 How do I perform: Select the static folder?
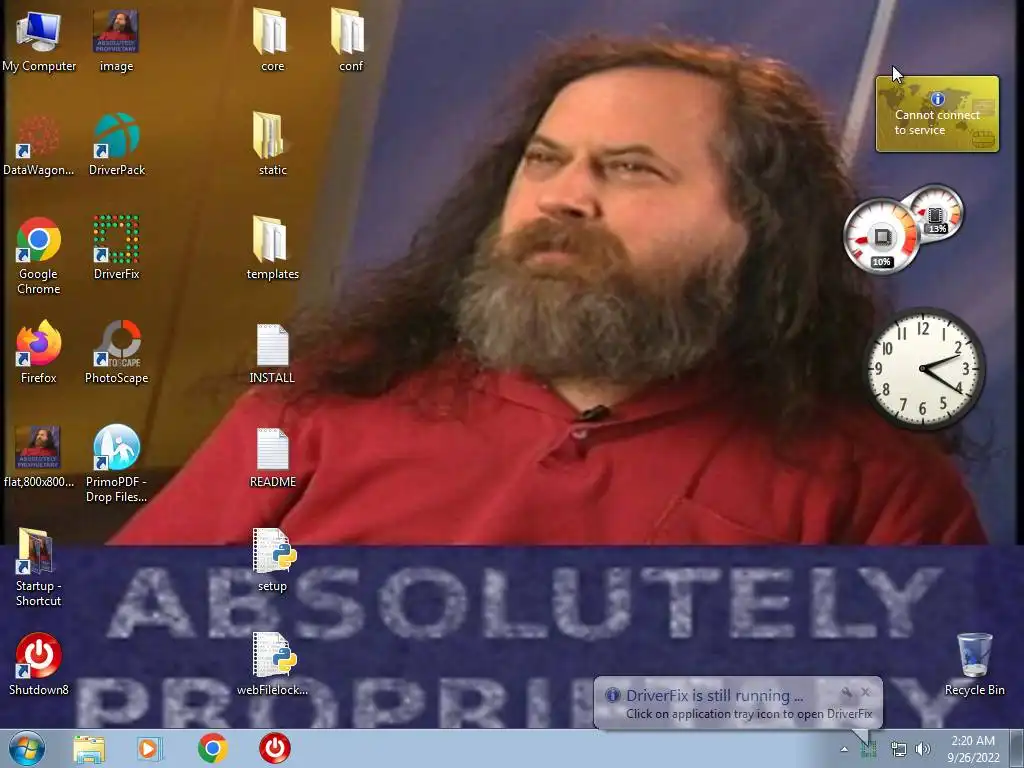[272, 145]
